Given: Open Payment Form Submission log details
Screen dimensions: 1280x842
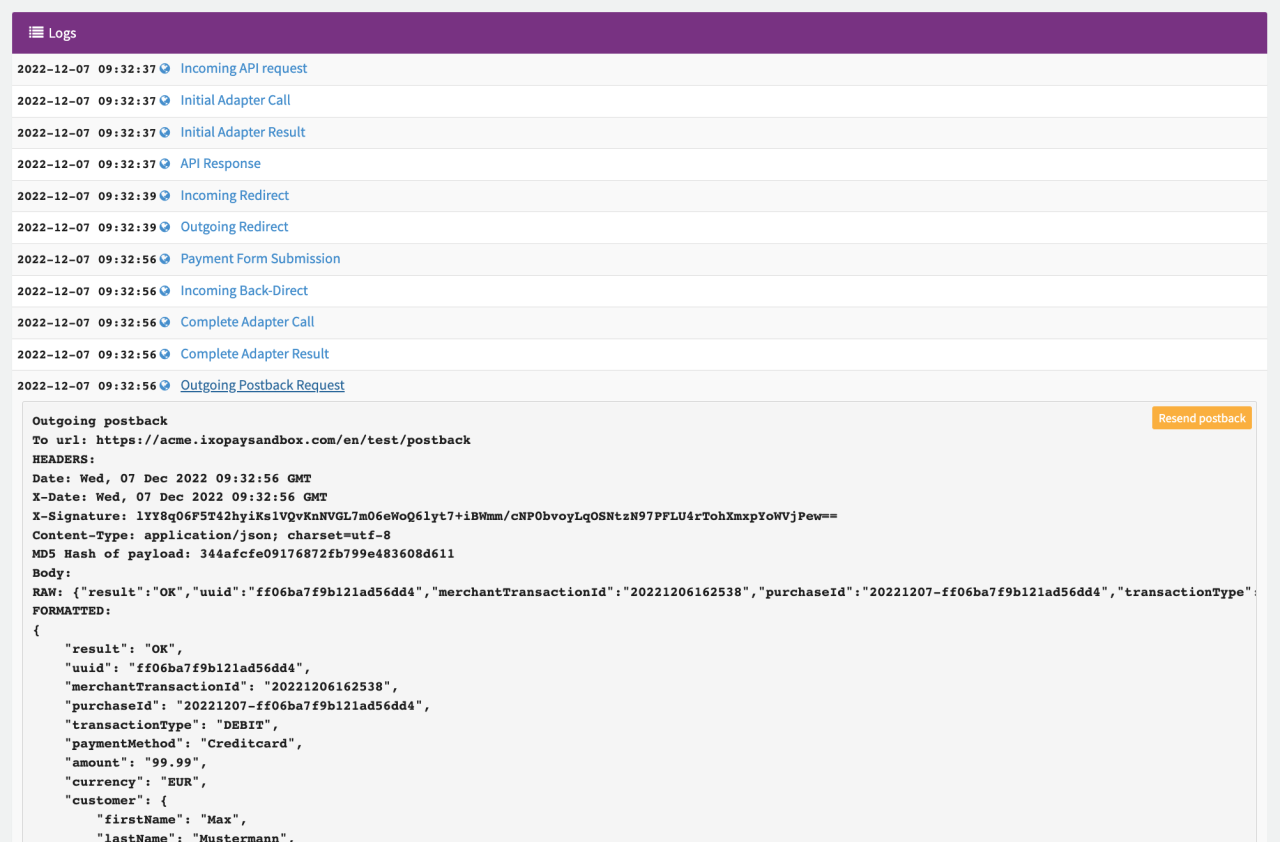Looking at the screenshot, I should click(260, 259).
